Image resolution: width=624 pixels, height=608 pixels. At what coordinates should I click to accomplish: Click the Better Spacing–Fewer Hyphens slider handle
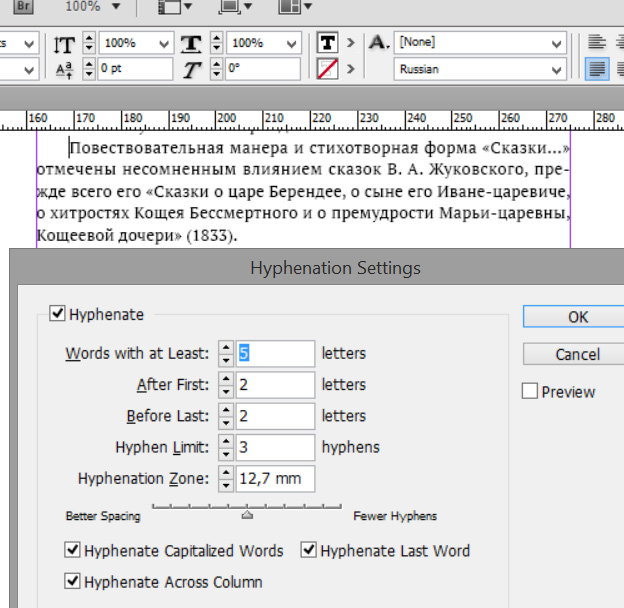(x=247, y=516)
